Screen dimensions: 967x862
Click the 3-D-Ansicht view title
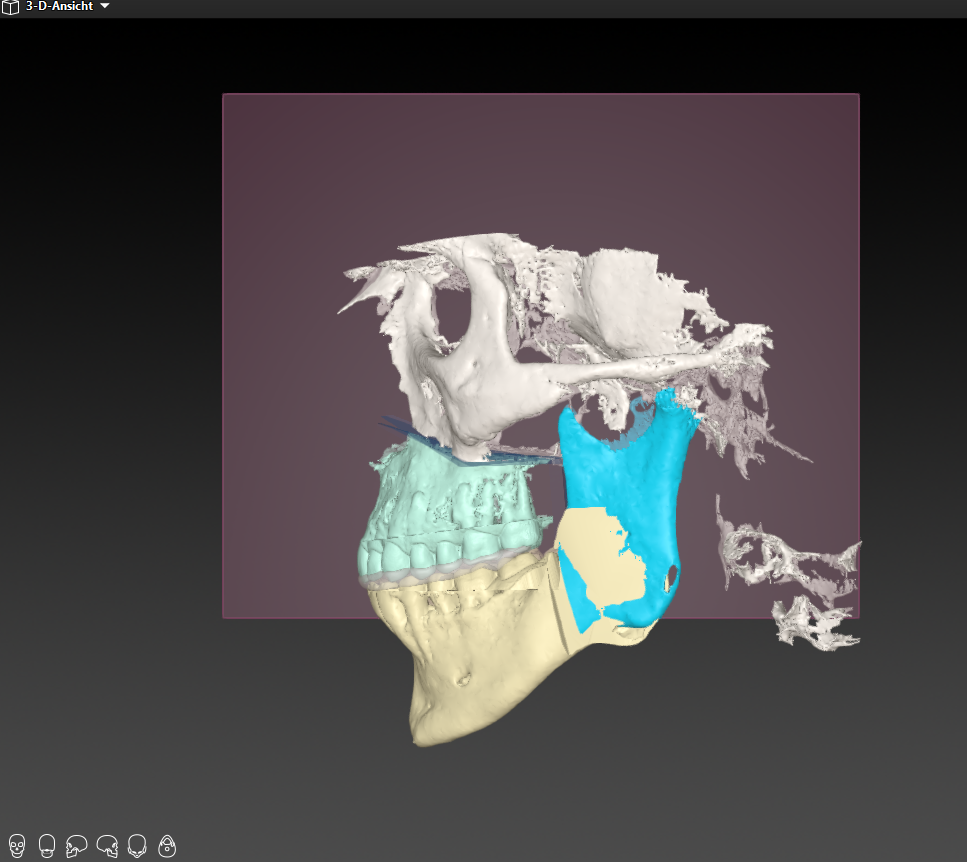pos(61,7)
